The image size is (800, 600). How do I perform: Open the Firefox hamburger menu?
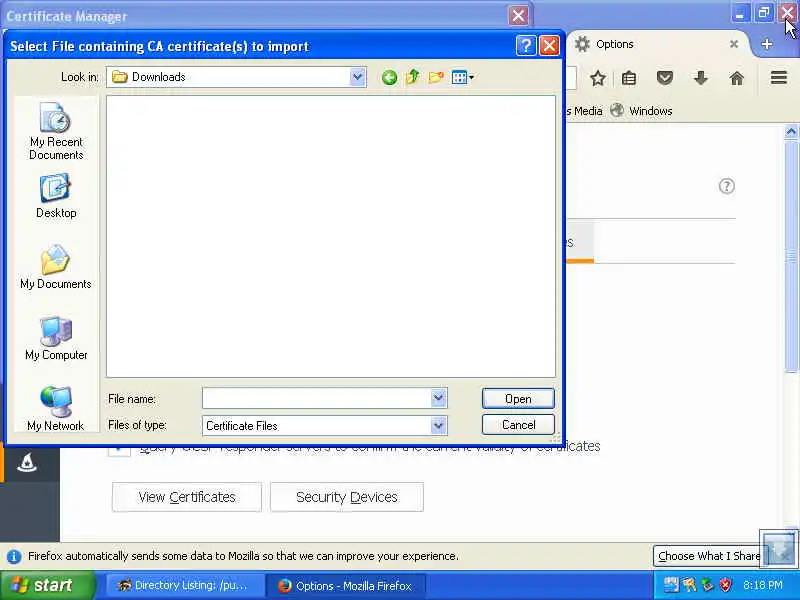point(779,78)
